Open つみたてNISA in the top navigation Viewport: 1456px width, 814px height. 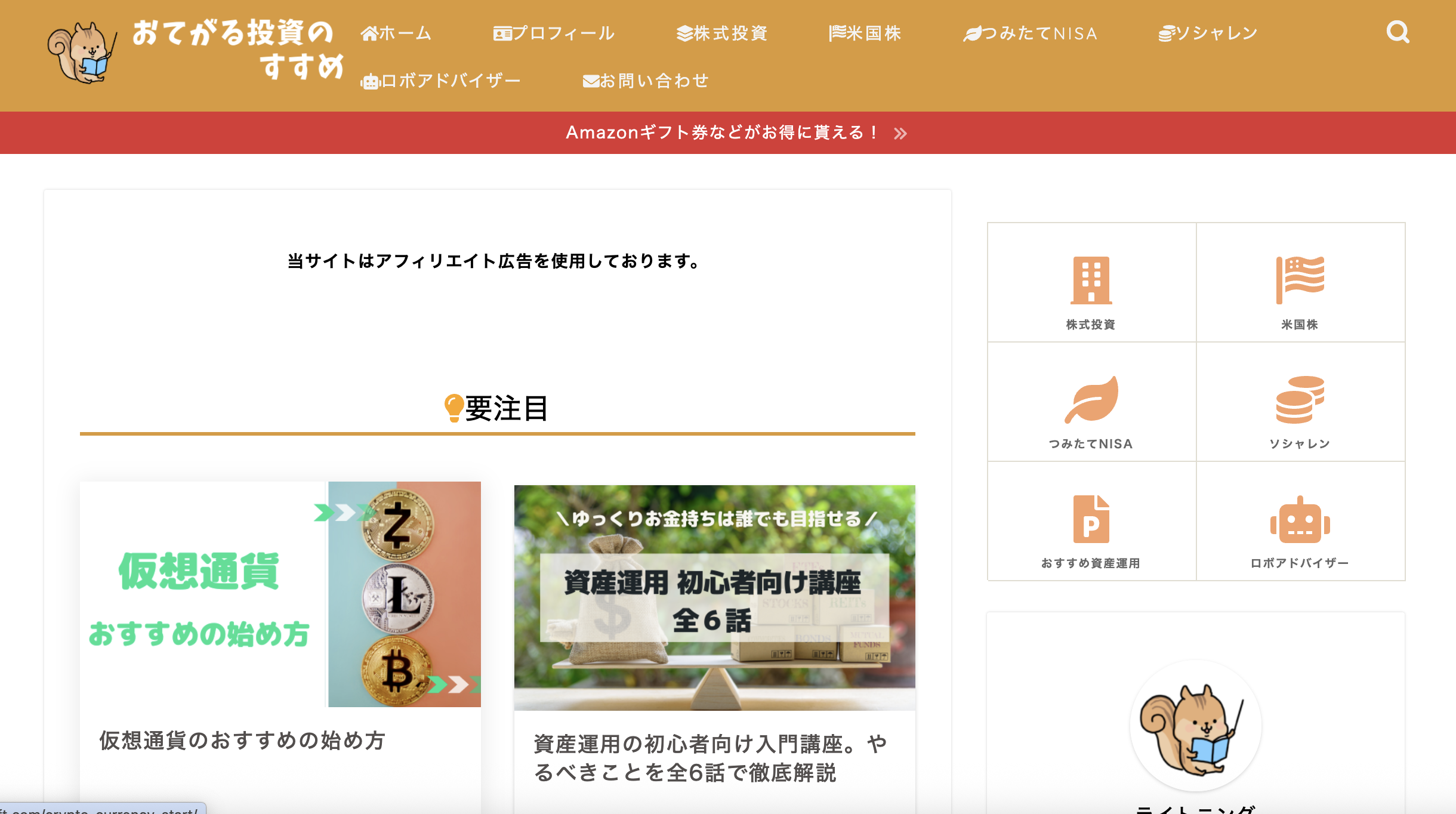pyautogui.click(x=1031, y=33)
